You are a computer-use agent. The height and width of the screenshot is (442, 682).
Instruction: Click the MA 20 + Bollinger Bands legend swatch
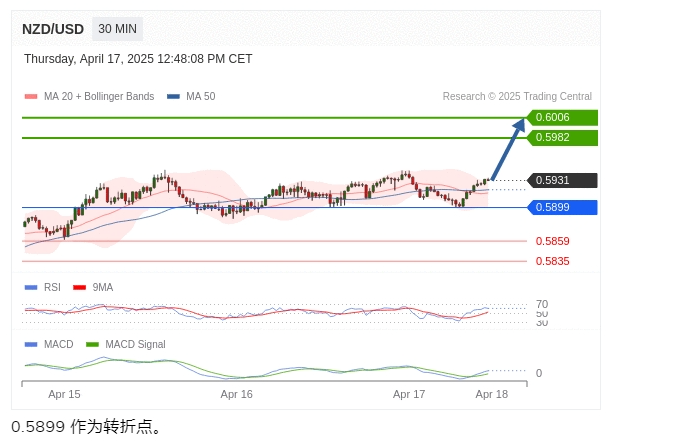point(31,97)
